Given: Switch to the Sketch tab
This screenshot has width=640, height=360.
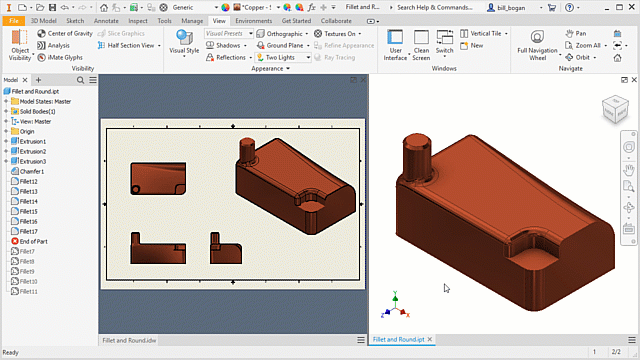Looking at the screenshot, I should pos(75,21).
